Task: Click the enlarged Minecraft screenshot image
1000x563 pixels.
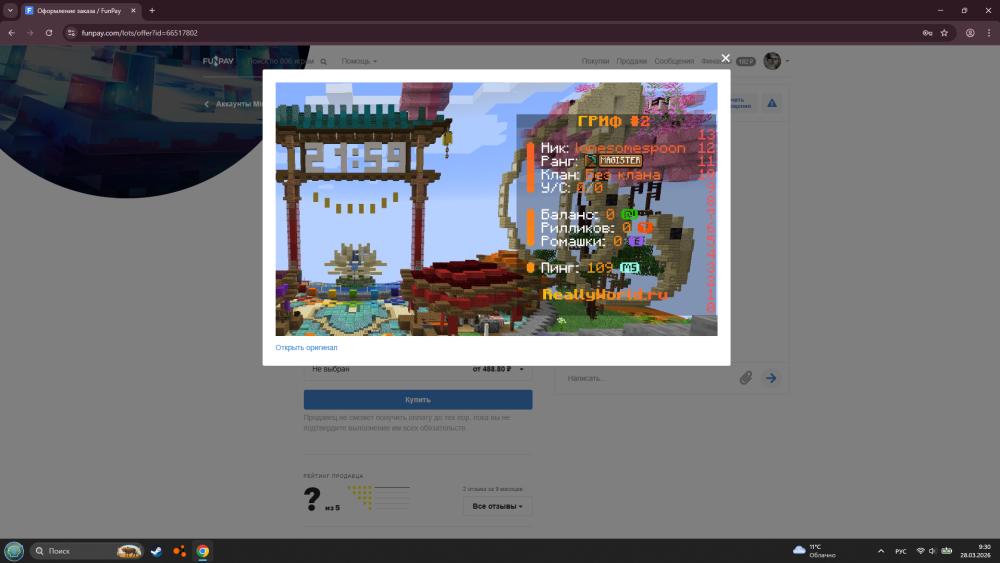Action: click(496, 209)
